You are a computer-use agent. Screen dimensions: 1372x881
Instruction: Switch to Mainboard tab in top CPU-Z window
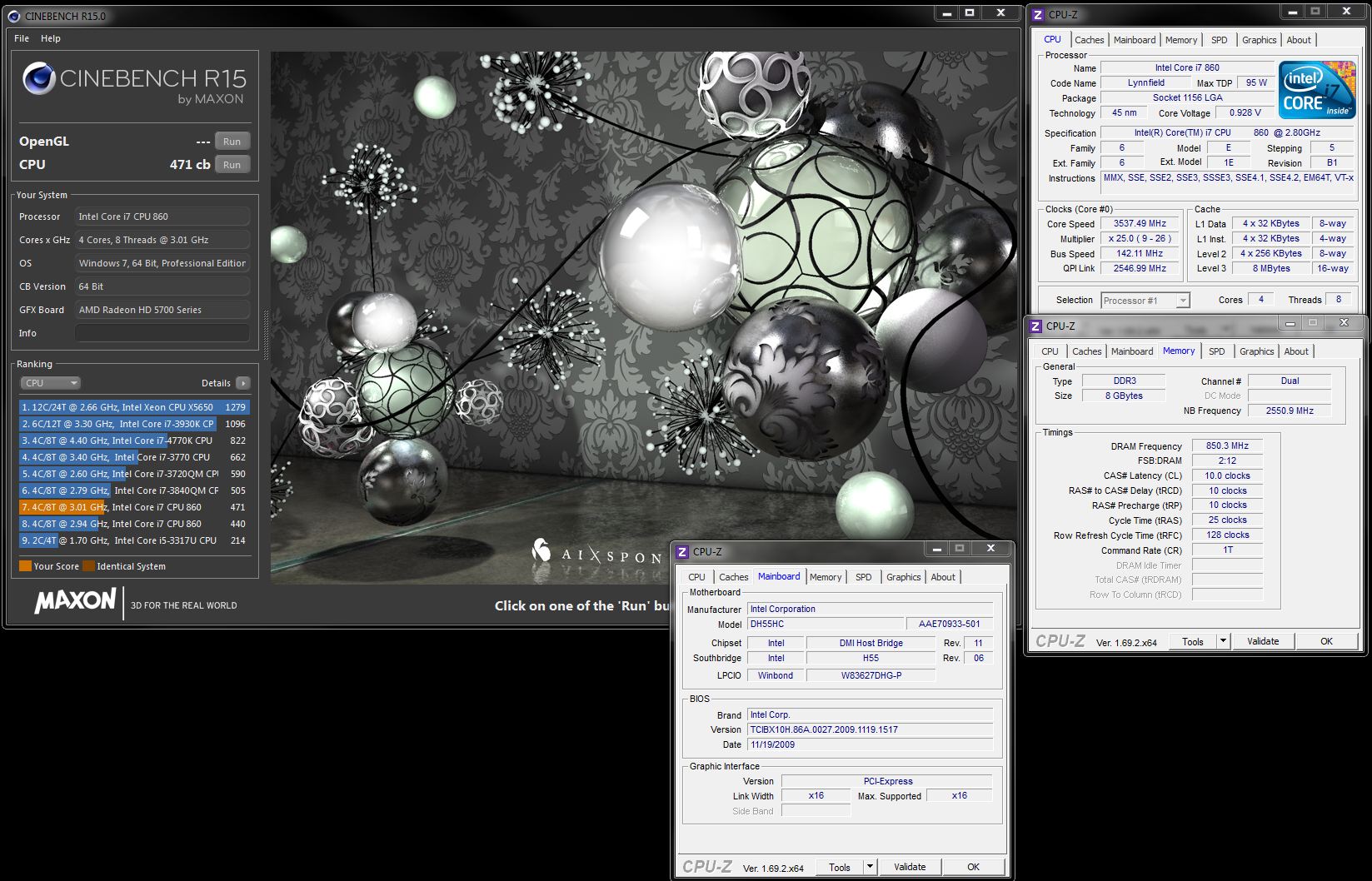tap(1135, 40)
